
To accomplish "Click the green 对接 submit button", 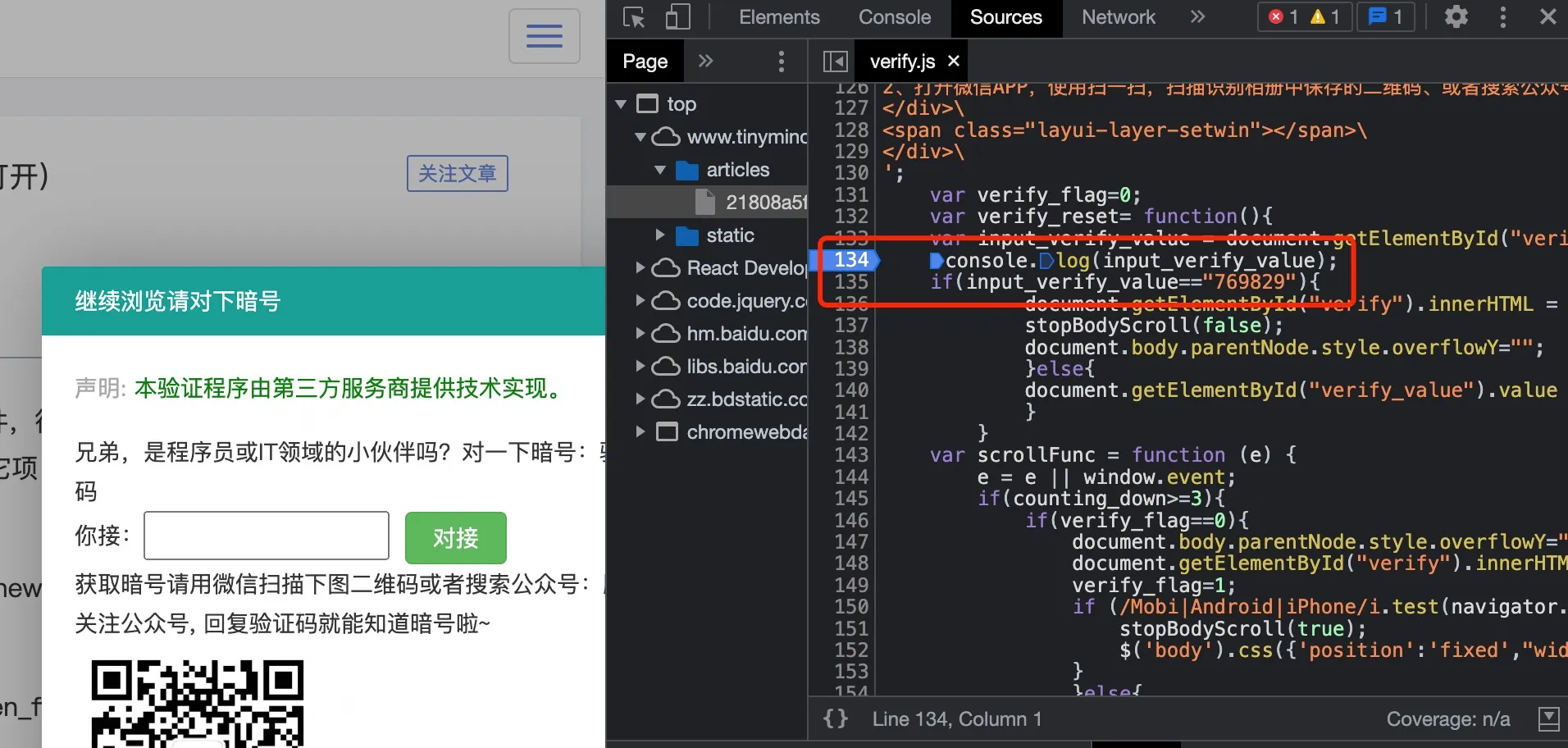I will 456,537.
